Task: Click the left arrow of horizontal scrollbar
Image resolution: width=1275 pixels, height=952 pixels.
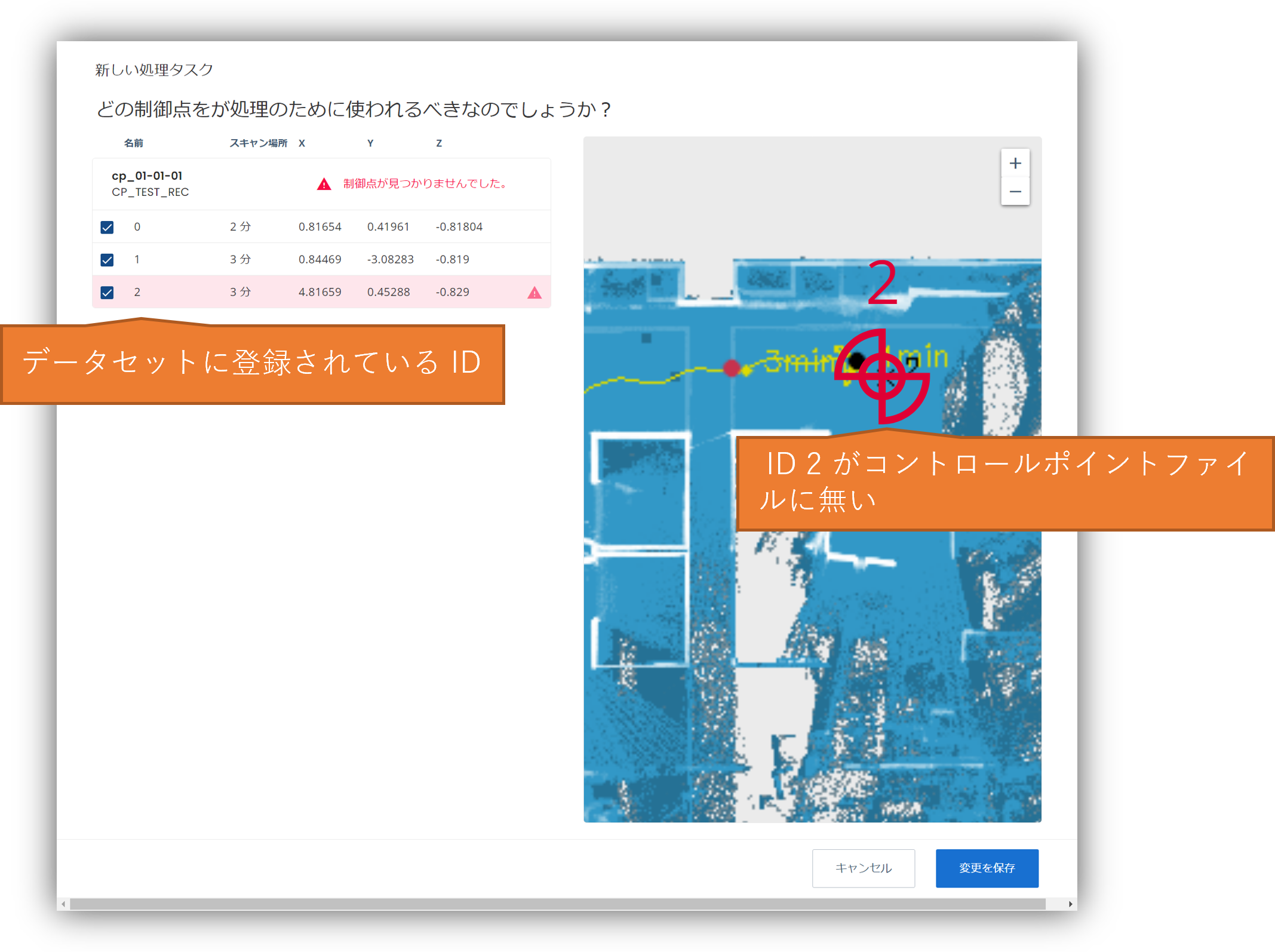Action: pyautogui.click(x=63, y=904)
